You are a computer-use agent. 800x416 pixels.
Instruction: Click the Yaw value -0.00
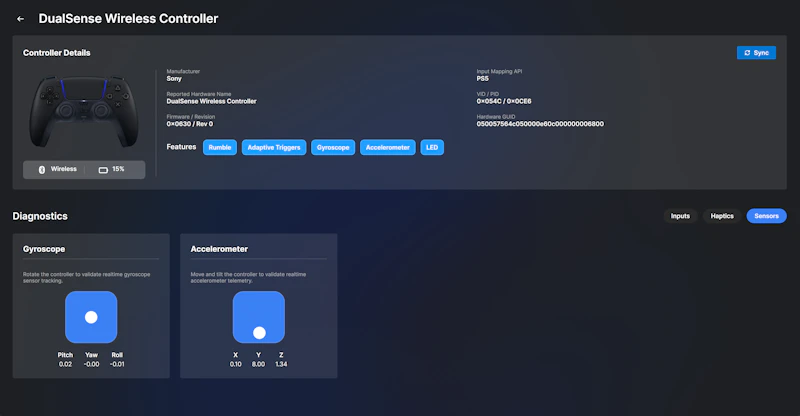[91, 364]
